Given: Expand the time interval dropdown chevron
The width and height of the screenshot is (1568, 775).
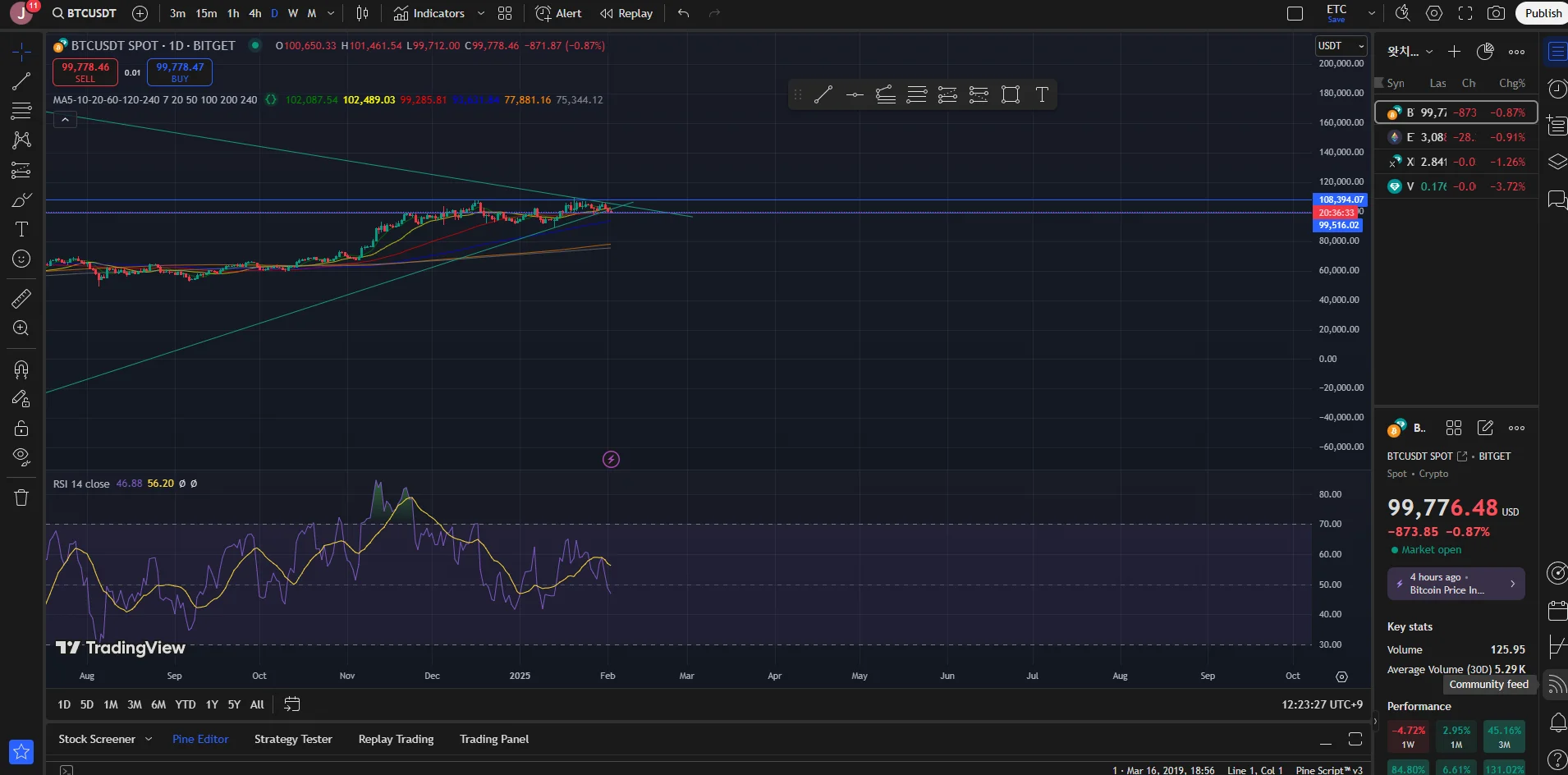Looking at the screenshot, I should (x=331, y=13).
